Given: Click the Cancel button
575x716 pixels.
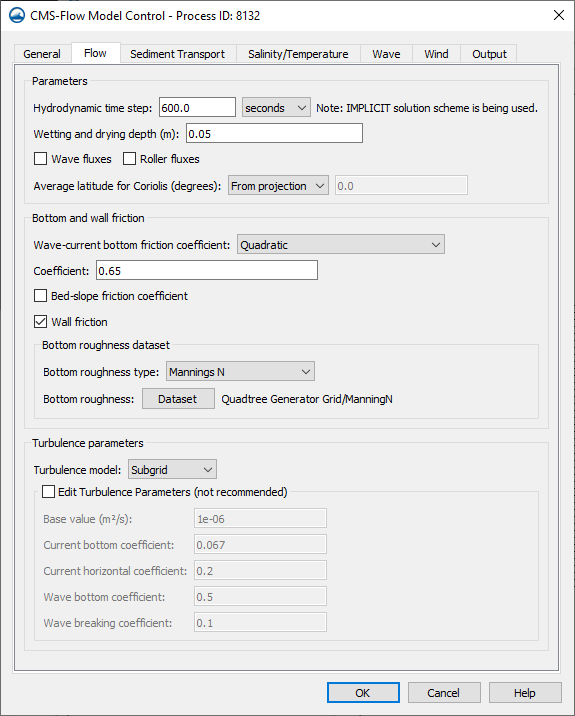Looking at the screenshot, I should point(444,693).
